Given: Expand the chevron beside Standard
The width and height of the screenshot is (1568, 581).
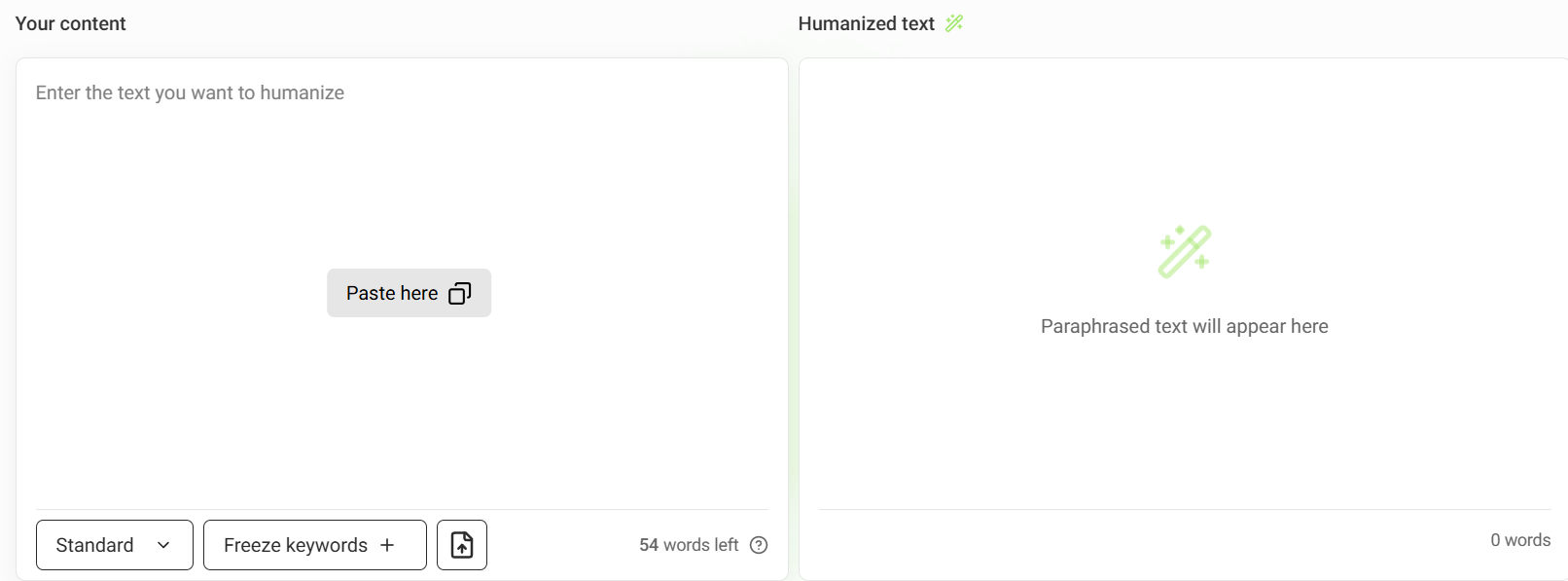Looking at the screenshot, I should 162,545.
